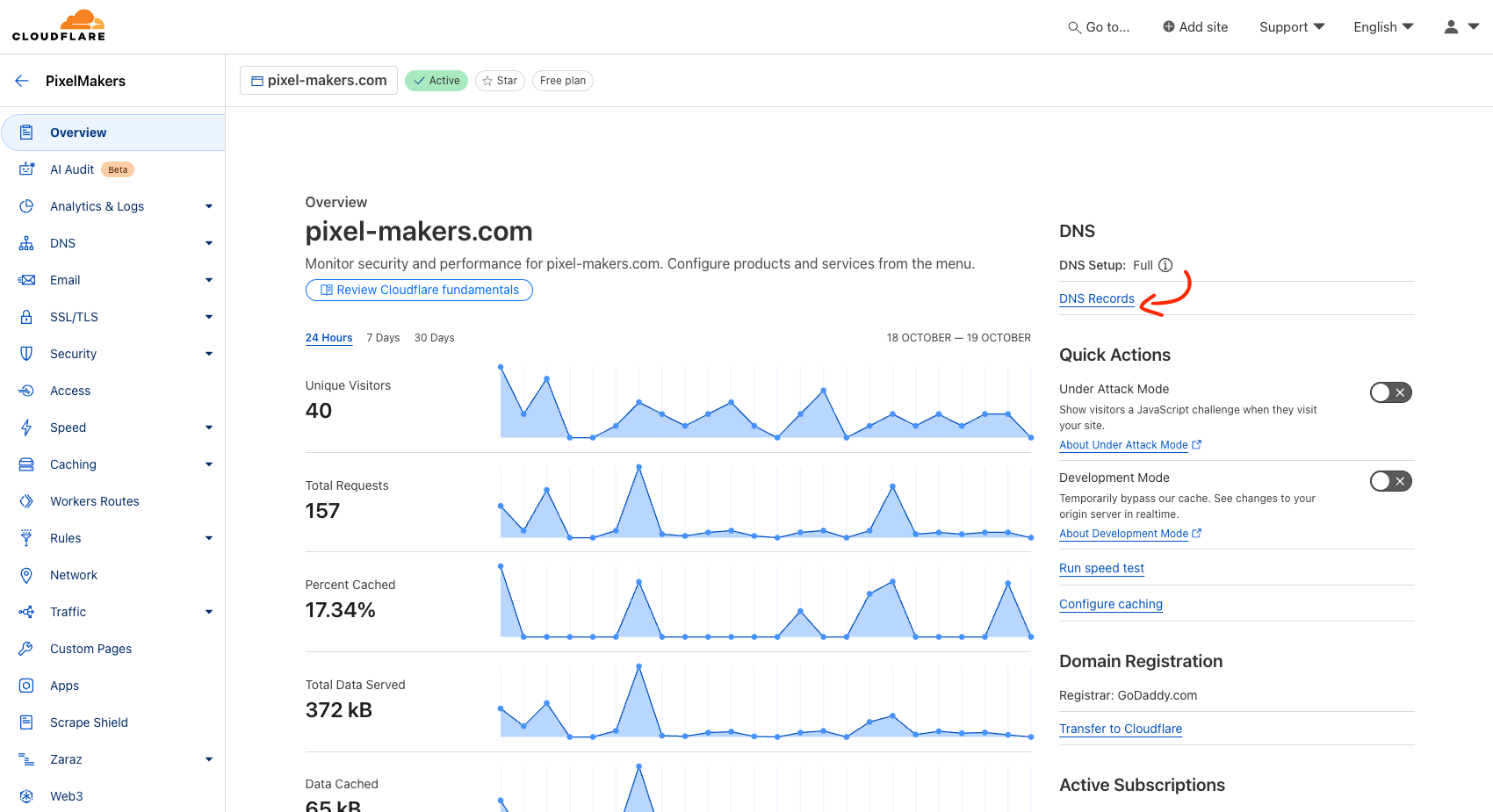Click the Traffic routing icon
This screenshot has width=1493, height=812.
[x=26, y=612]
